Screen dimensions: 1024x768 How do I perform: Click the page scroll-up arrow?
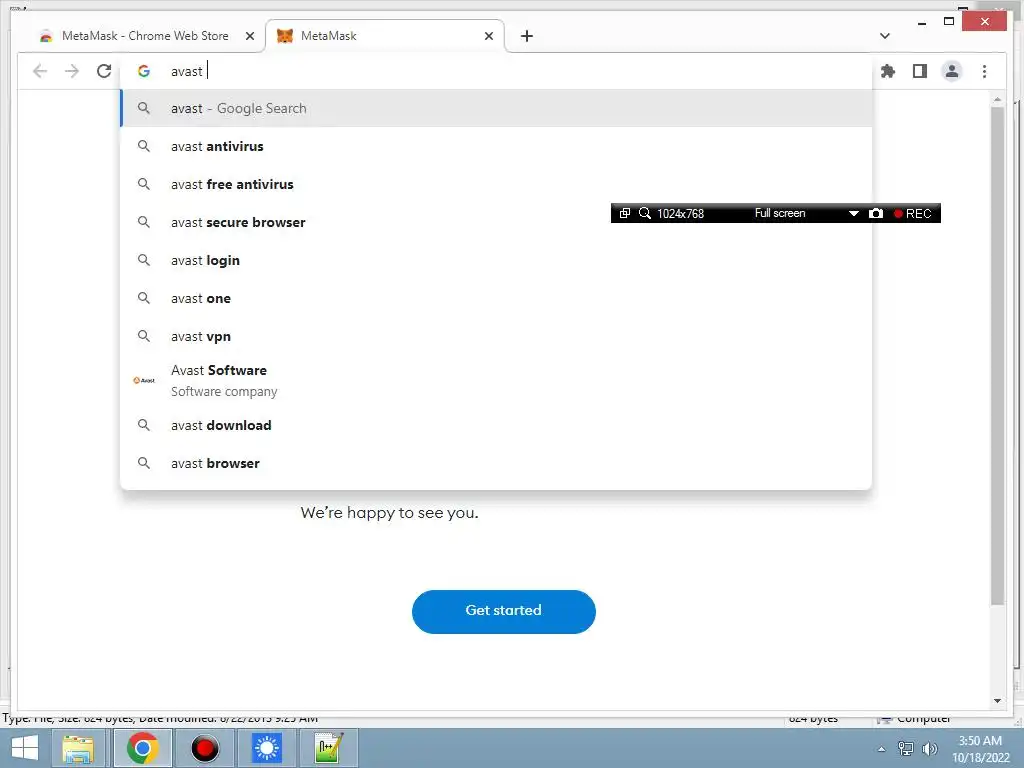pos(997,99)
